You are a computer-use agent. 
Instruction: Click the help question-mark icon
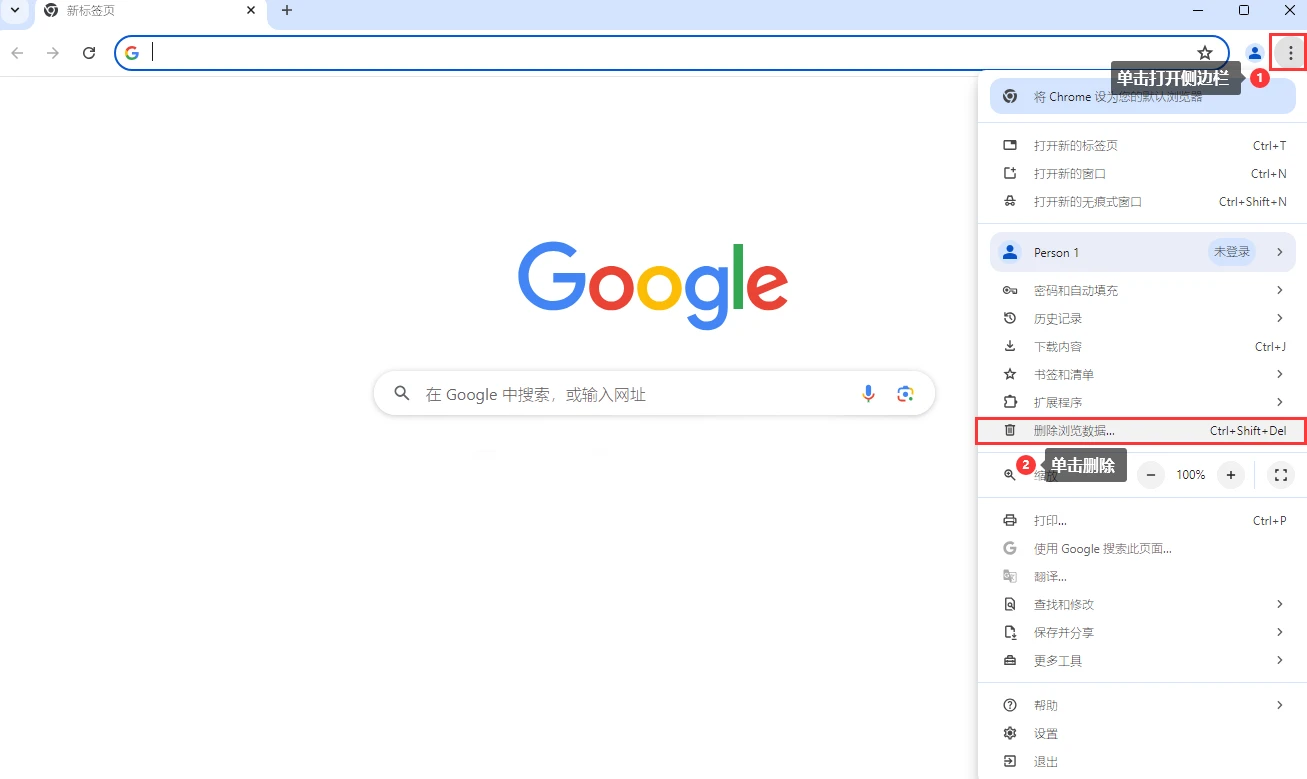[x=1010, y=705]
